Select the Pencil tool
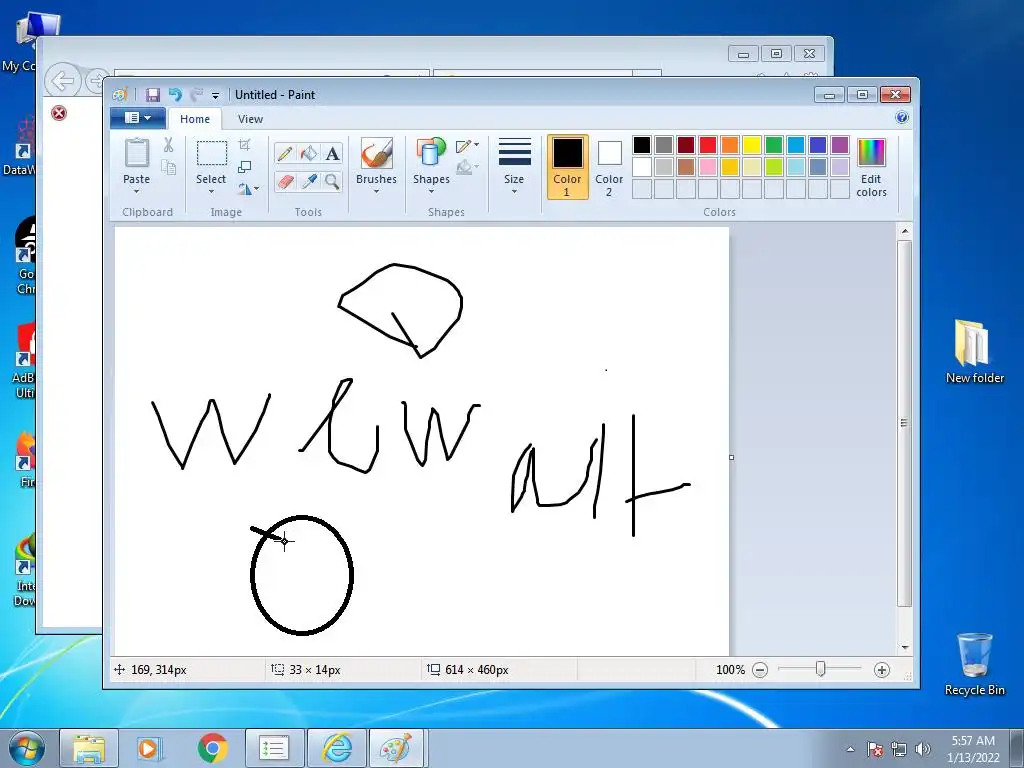This screenshot has width=1024, height=768. 285,153
